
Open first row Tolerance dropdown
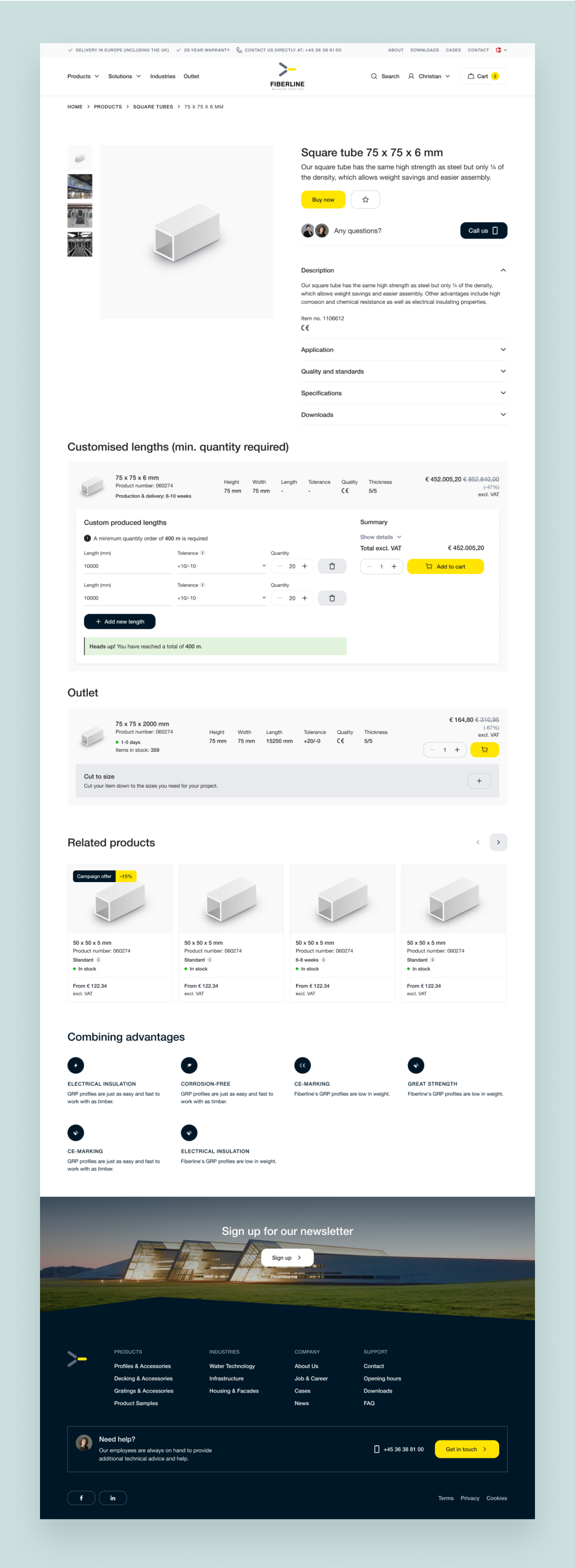click(x=222, y=566)
